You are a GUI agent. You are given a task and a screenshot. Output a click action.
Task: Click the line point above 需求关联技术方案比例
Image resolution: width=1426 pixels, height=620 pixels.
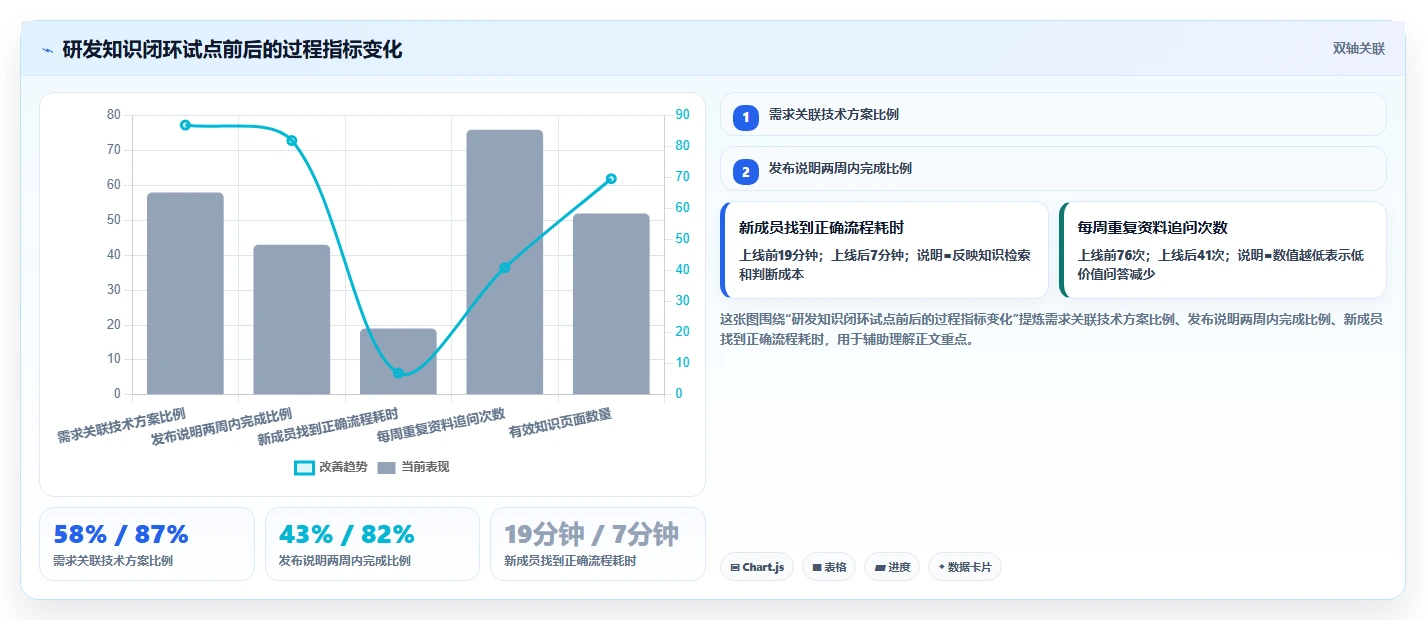tap(185, 125)
